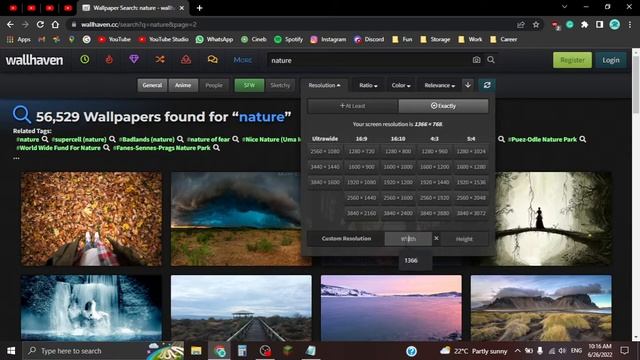Open the Toplist diamond icon
Viewport: 640px width, 360px height.
(x=134, y=60)
